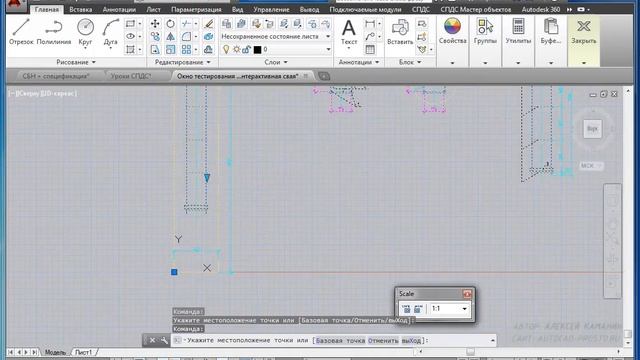Image resolution: width=640 pixels, height=360 pixels.
Task: Click the Erase tool icon
Action: pyautogui.click(x=209, y=24)
